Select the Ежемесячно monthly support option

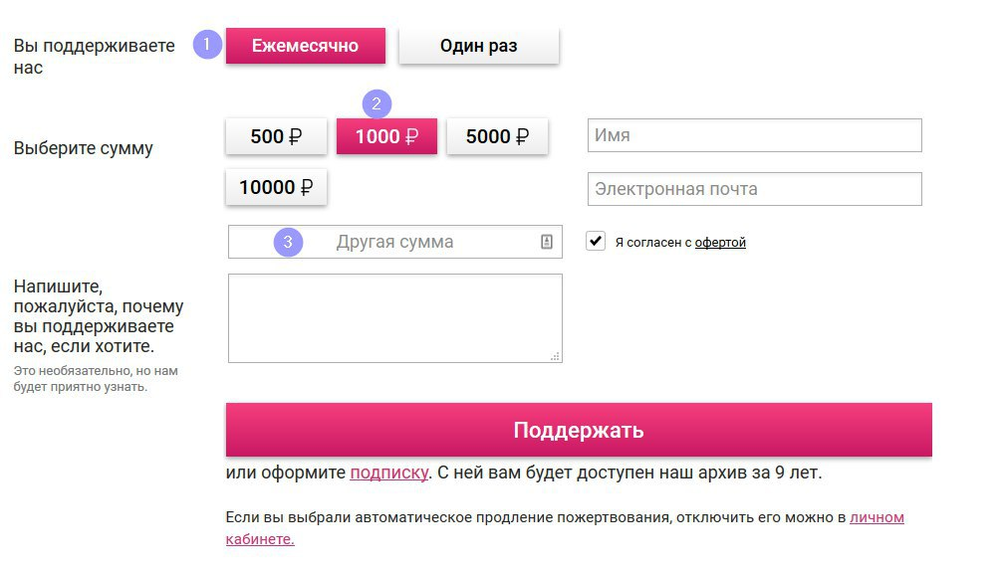[x=305, y=46]
